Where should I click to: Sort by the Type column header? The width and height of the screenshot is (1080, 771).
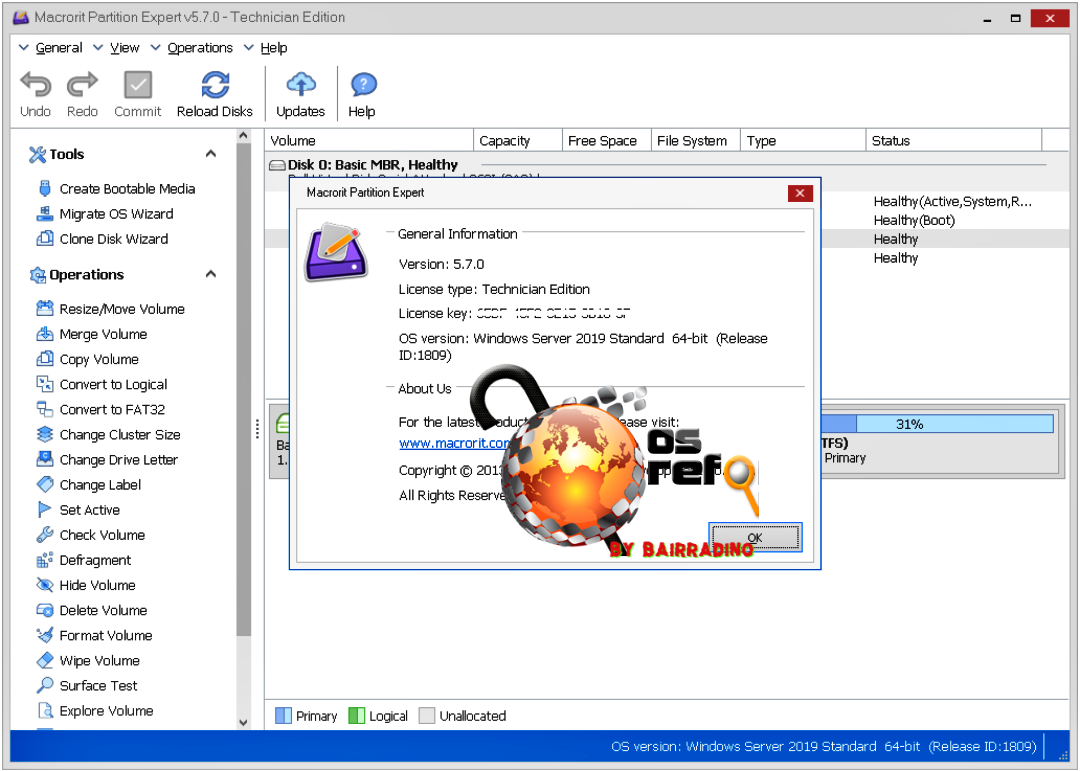click(803, 141)
